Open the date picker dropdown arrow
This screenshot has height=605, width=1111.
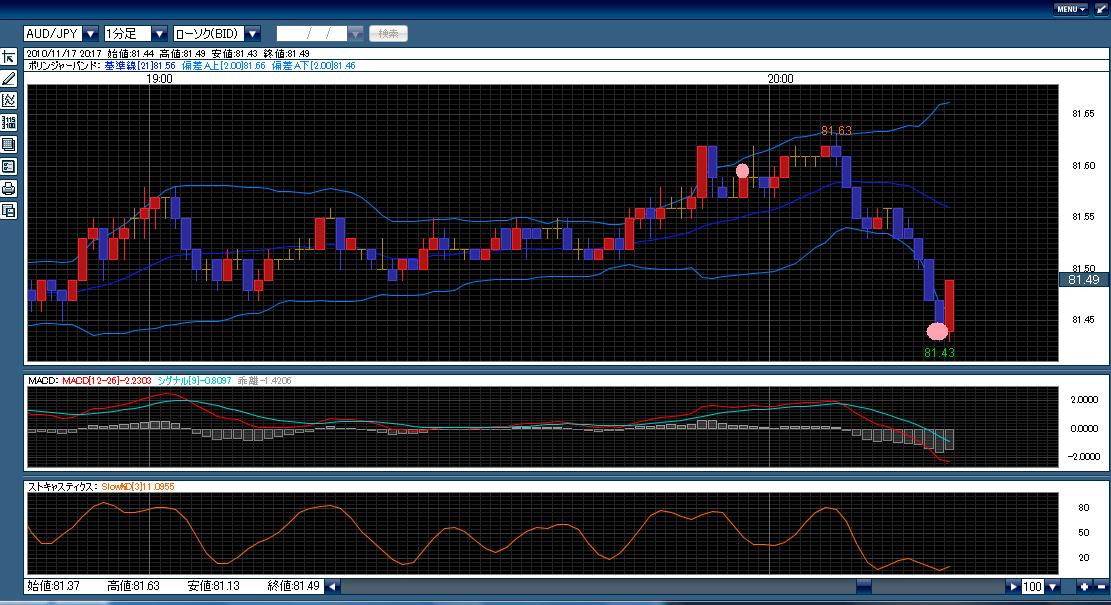[356, 33]
